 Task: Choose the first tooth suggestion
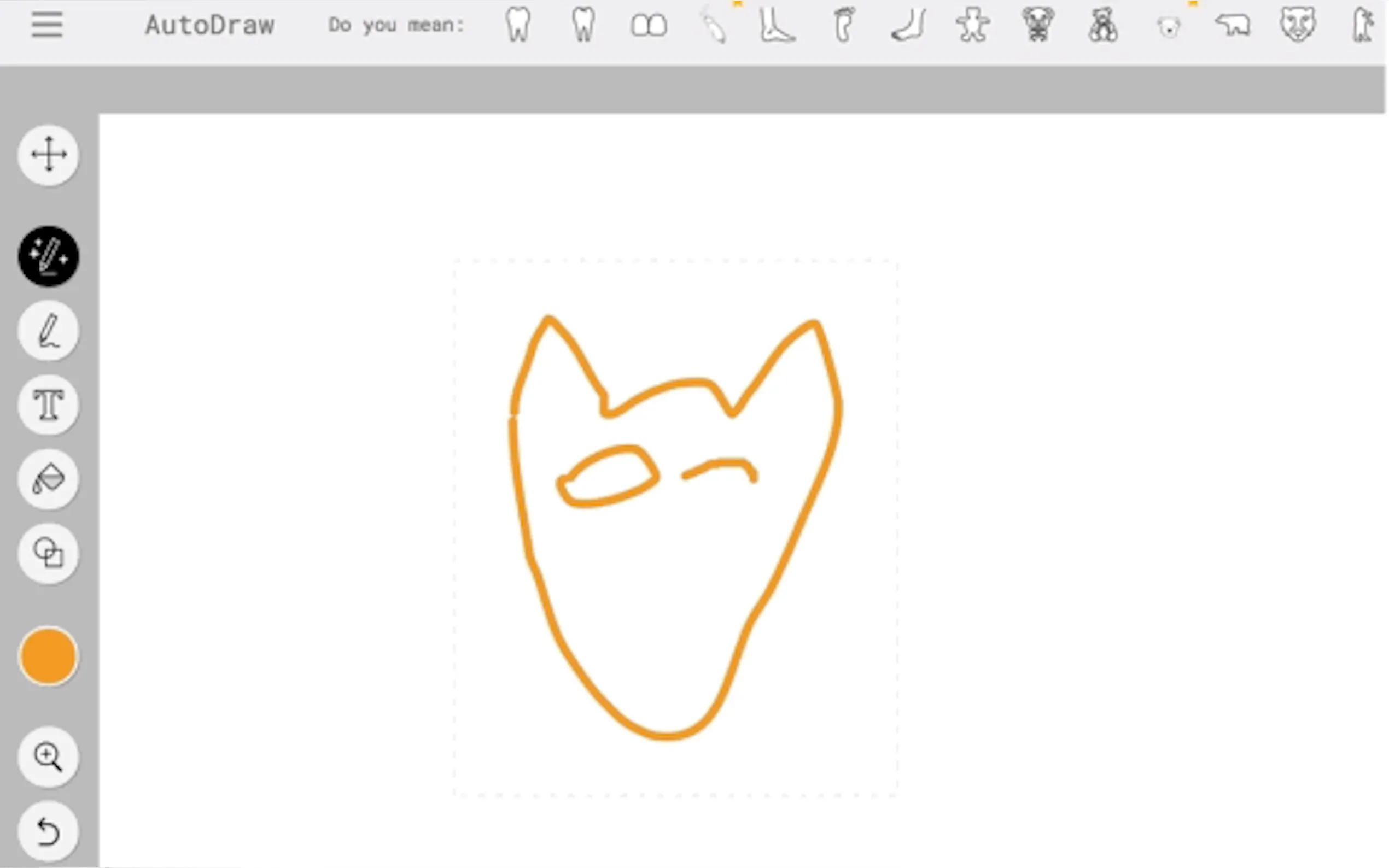click(x=518, y=25)
